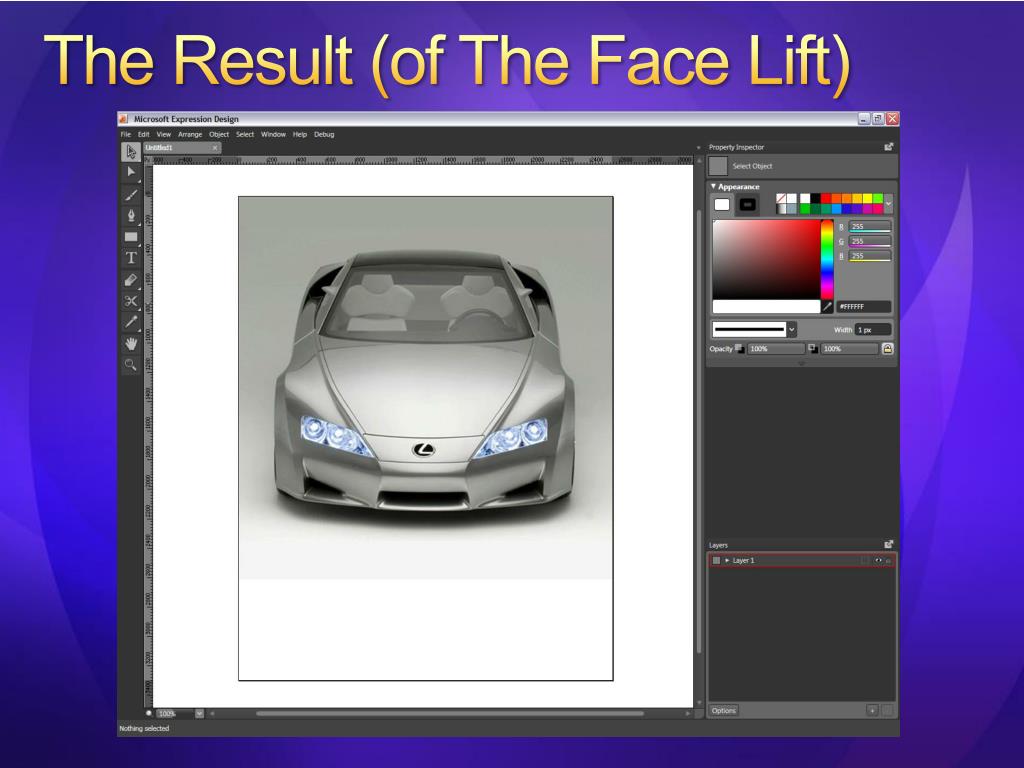This screenshot has height=768, width=1024.
Task: Select the Direct Selection tool
Action: point(131,172)
